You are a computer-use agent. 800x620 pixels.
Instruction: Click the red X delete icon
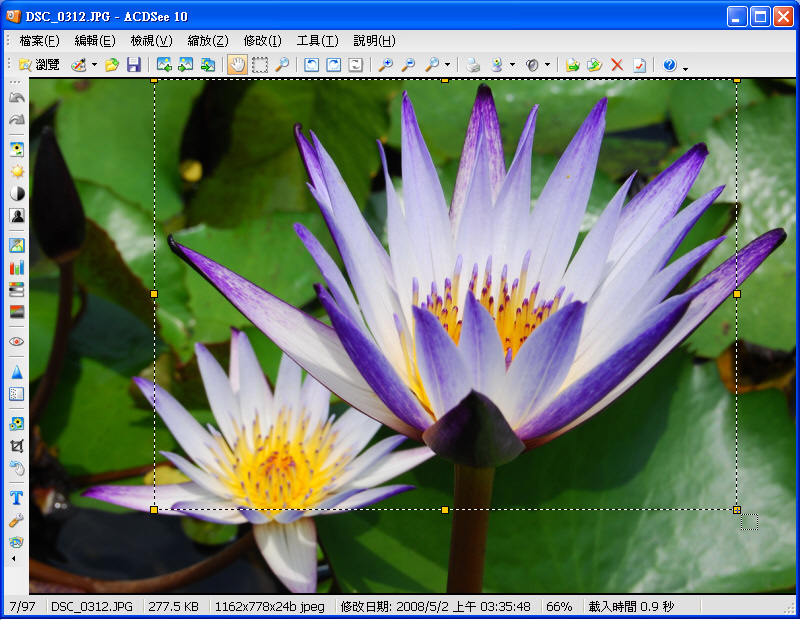(x=616, y=65)
